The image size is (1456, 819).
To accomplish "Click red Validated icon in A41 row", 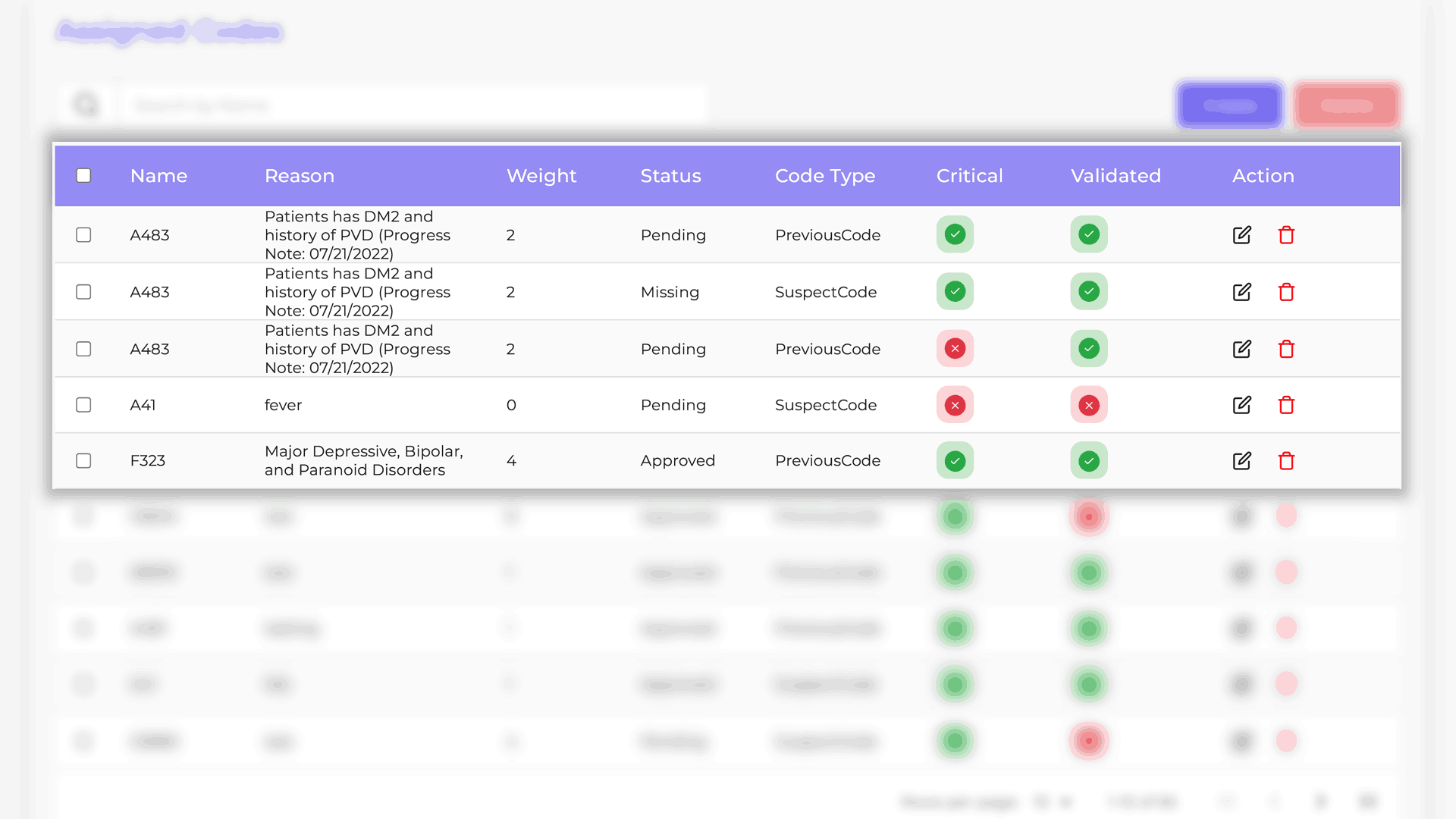I will [x=1089, y=405].
